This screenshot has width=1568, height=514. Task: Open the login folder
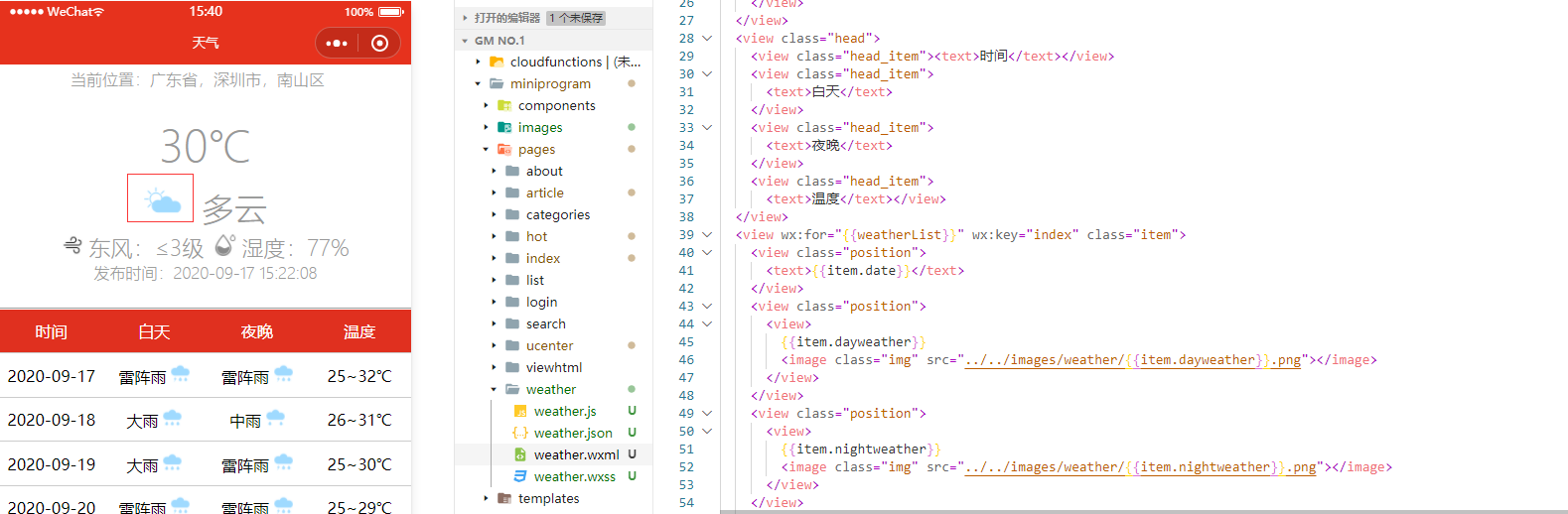[x=541, y=302]
